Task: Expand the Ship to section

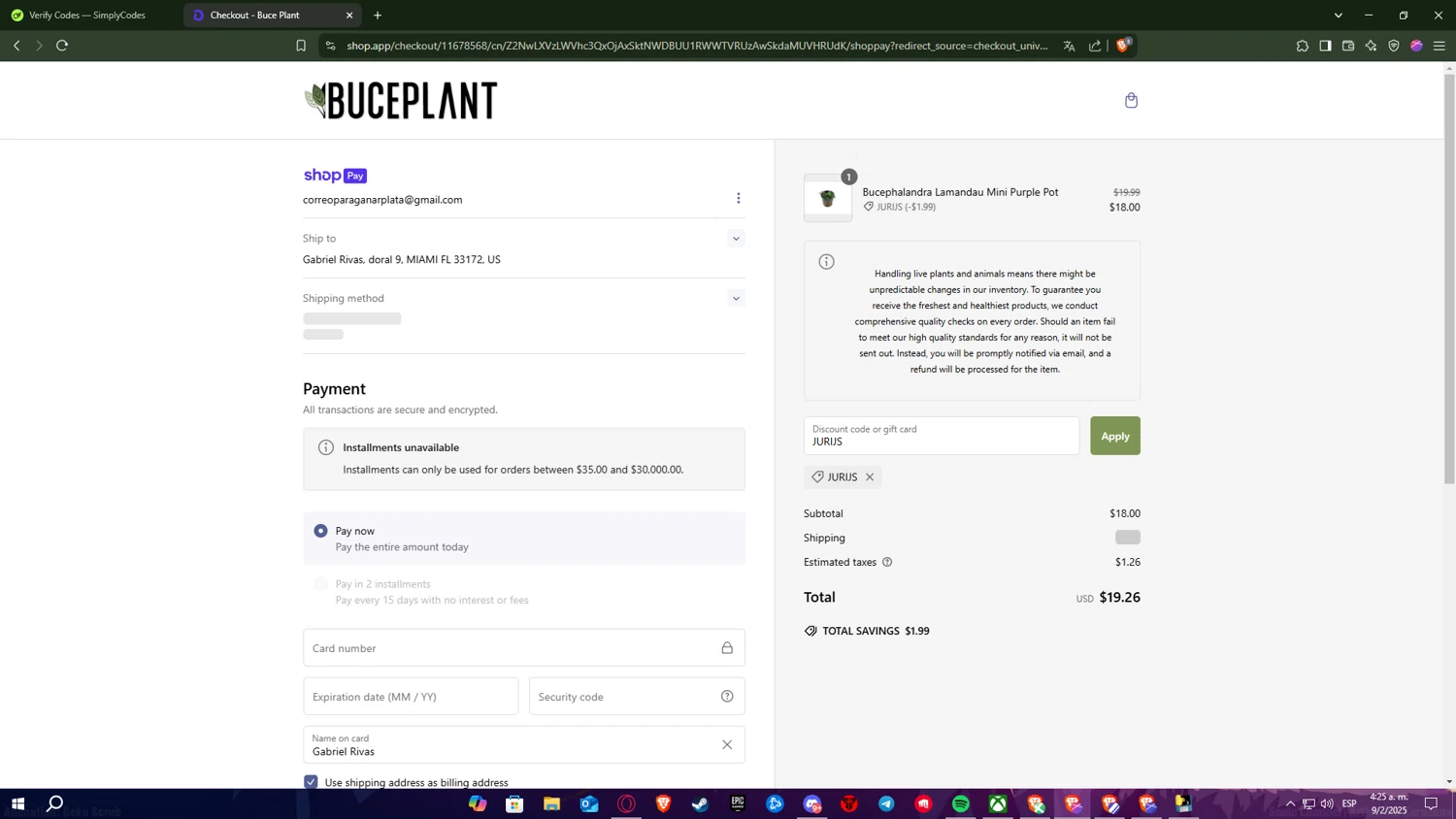Action: 736,239
